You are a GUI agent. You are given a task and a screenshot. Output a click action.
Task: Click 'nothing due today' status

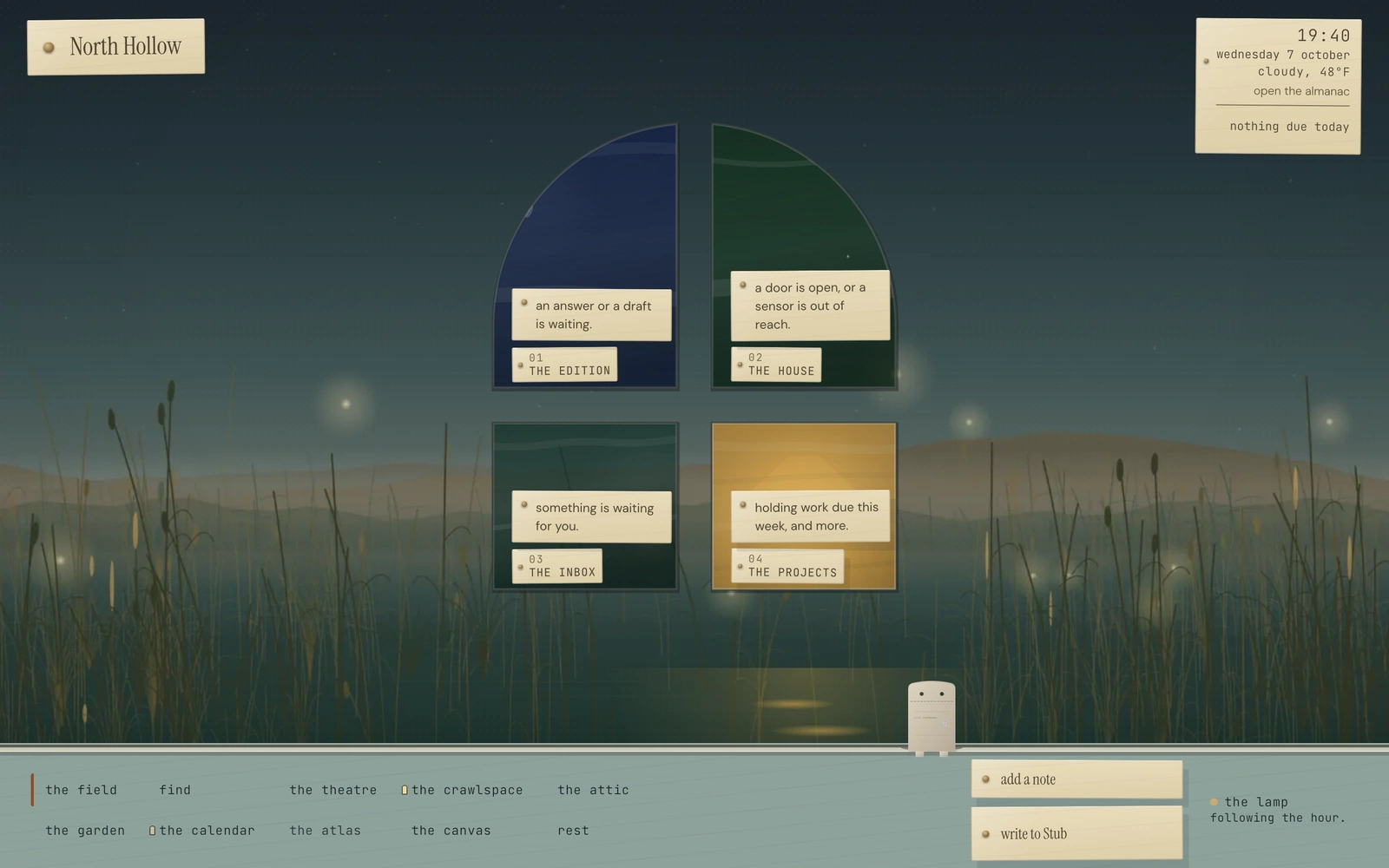(1289, 127)
